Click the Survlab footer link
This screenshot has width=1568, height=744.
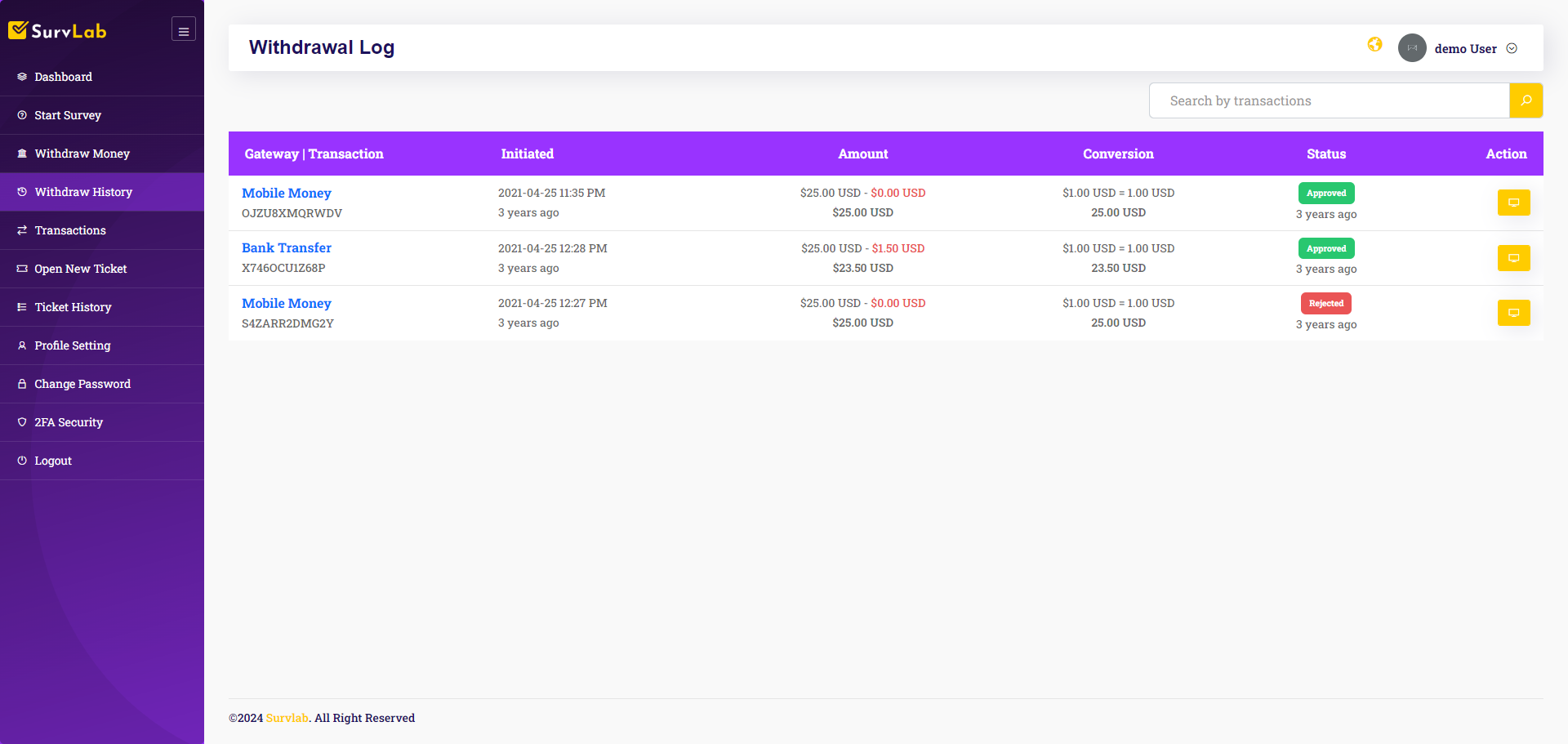tap(287, 718)
